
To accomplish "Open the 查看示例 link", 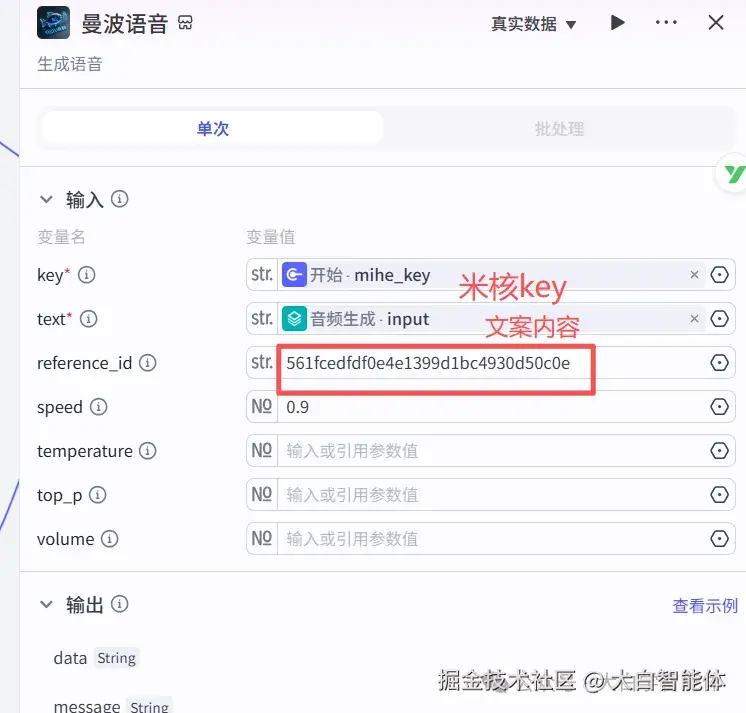I will (705, 606).
